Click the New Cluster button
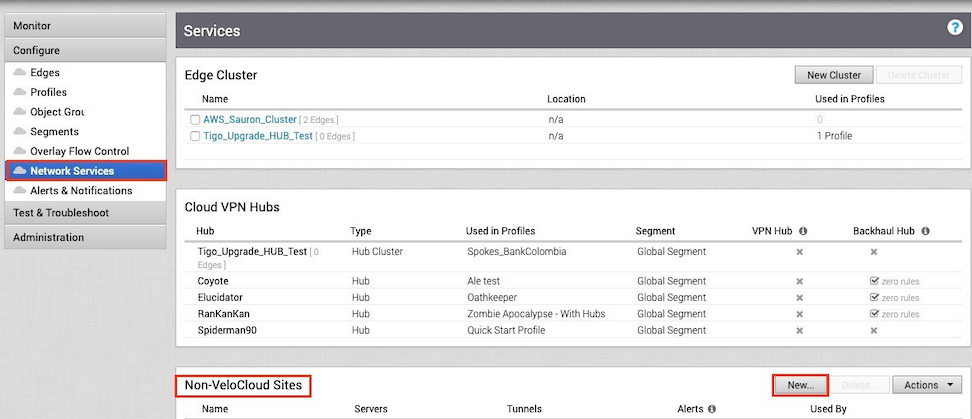The image size is (972, 419). tap(834, 75)
